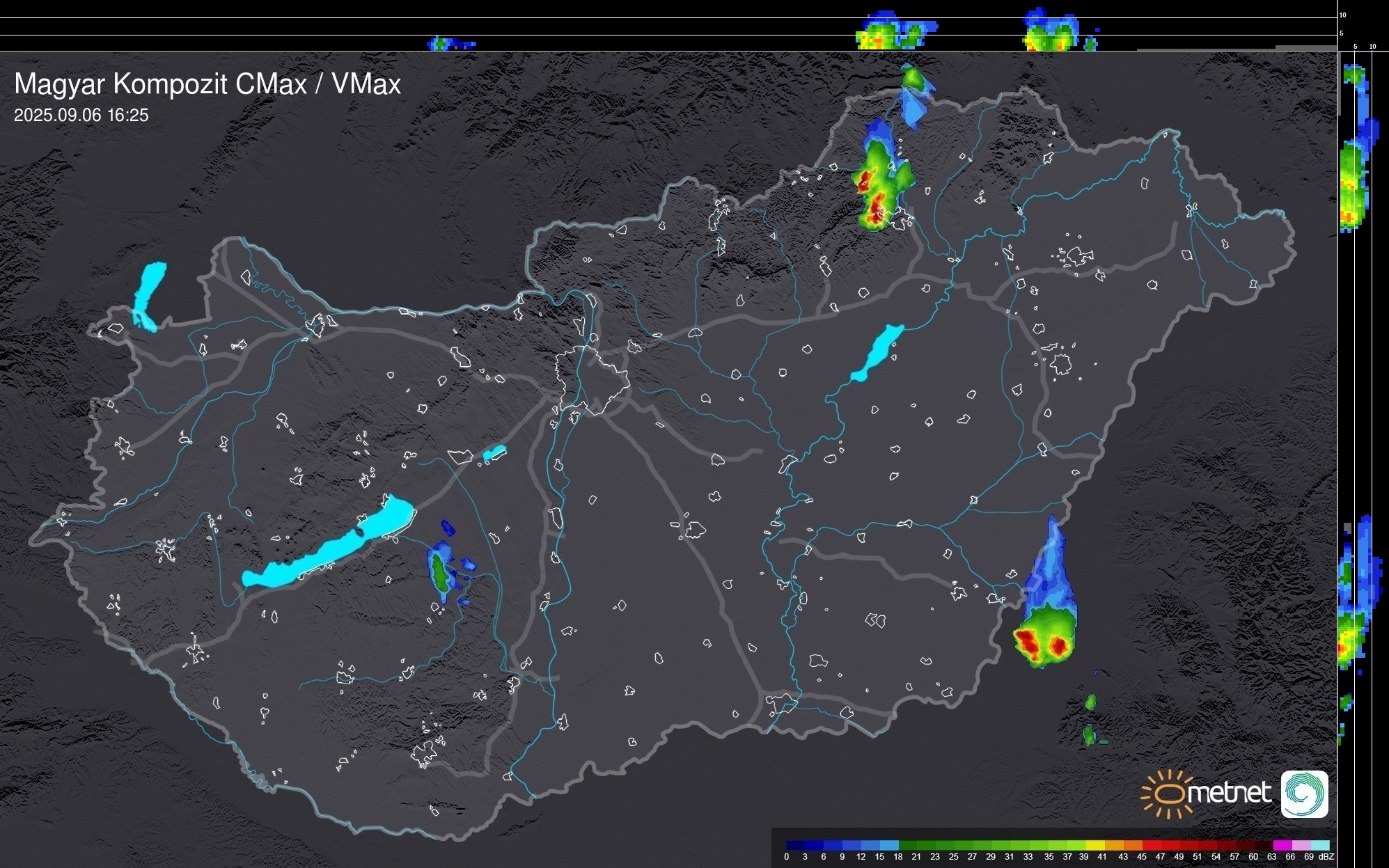
Task: Select the magenta 63 dBZ swatch
Action: [1282, 845]
